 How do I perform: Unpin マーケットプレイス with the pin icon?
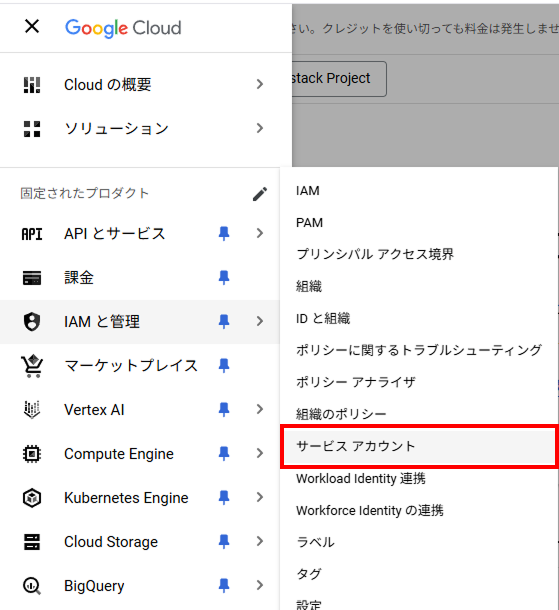click(x=224, y=366)
